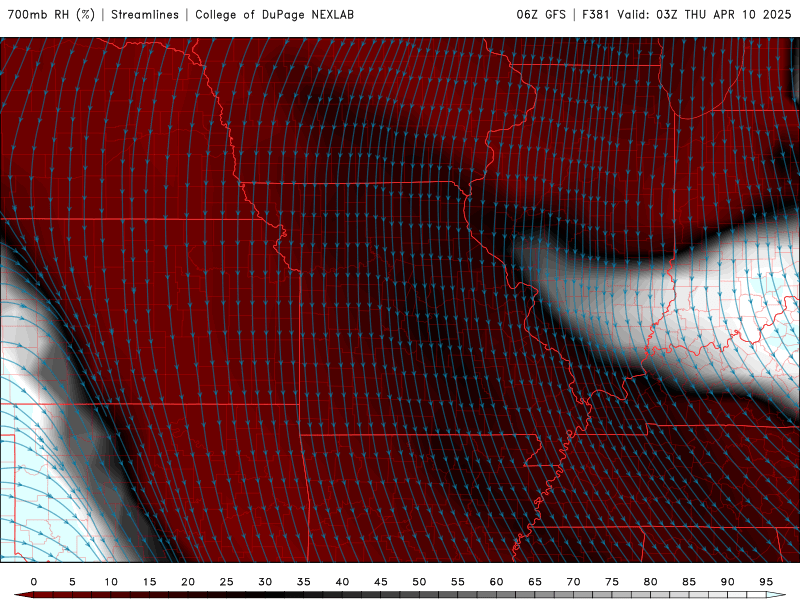Screen dimensions: 800x600
Task: Click the '35' colorbar label
Action: [304, 582]
